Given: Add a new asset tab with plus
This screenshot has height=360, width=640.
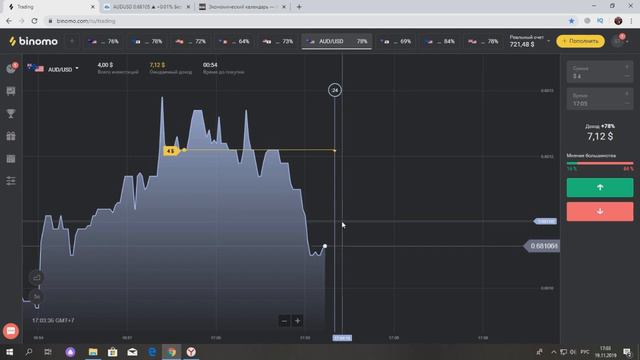Looking at the screenshot, I should (72, 41).
